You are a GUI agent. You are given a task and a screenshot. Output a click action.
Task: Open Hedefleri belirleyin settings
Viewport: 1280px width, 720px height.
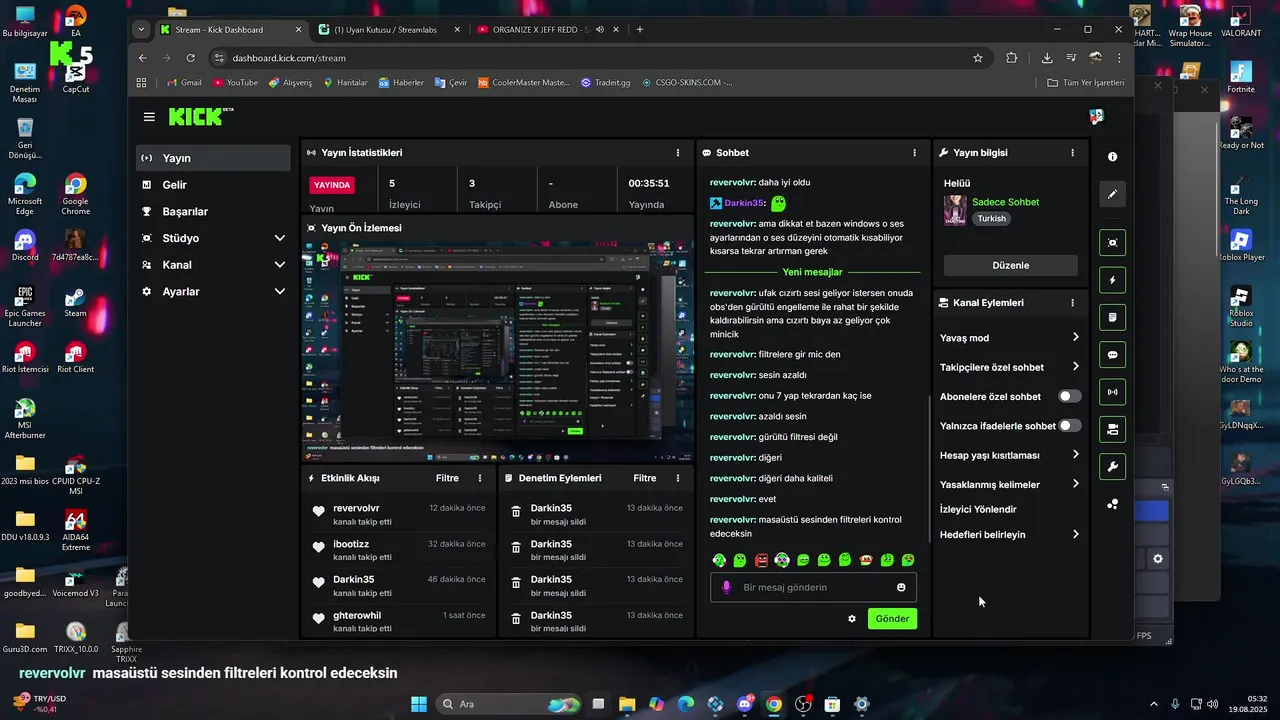[1010, 535]
